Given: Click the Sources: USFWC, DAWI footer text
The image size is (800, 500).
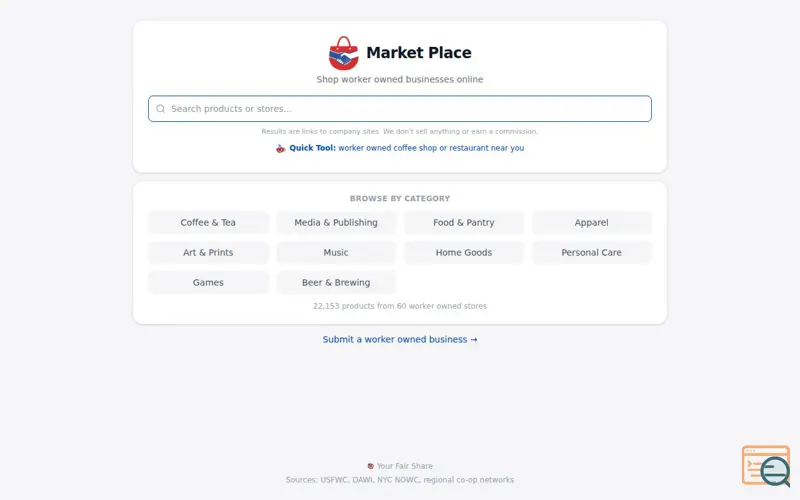Looking at the screenshot, I should 400,480.
